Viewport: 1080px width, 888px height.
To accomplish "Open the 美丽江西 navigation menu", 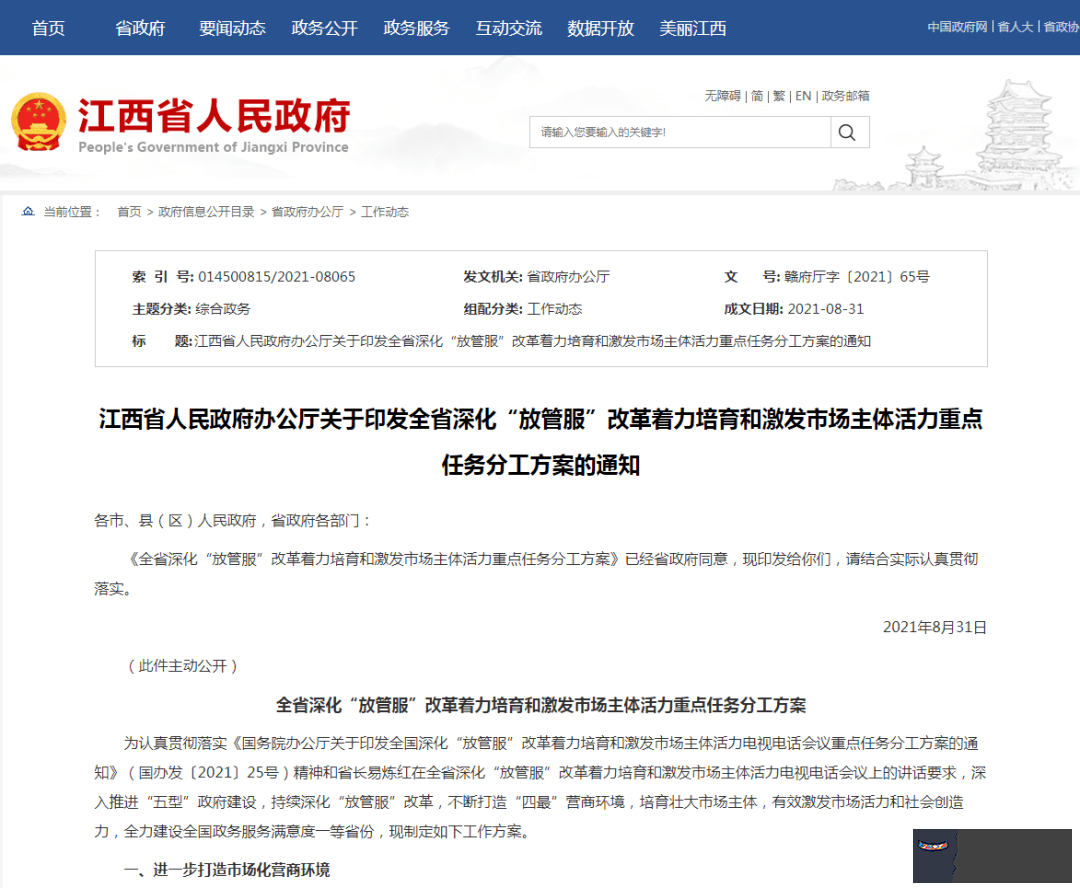I will point(692,28).
